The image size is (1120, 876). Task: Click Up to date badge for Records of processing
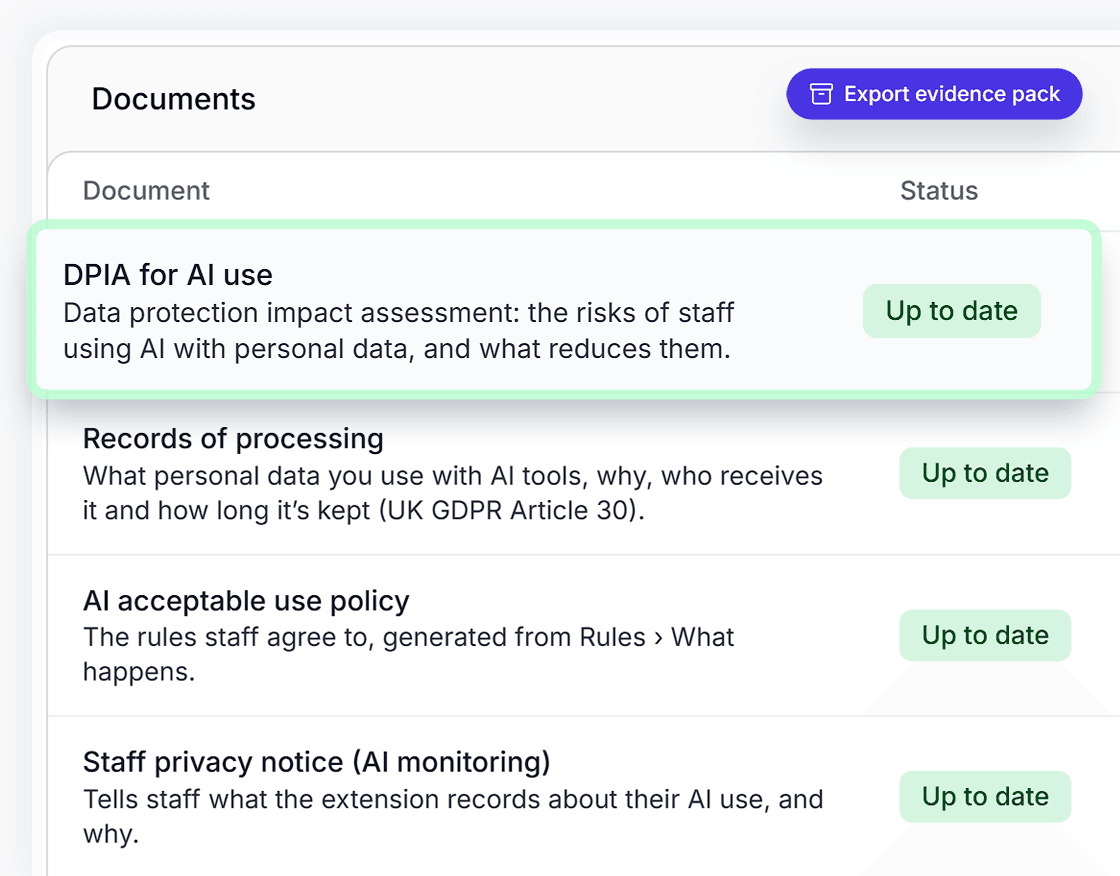click(985, 473)
